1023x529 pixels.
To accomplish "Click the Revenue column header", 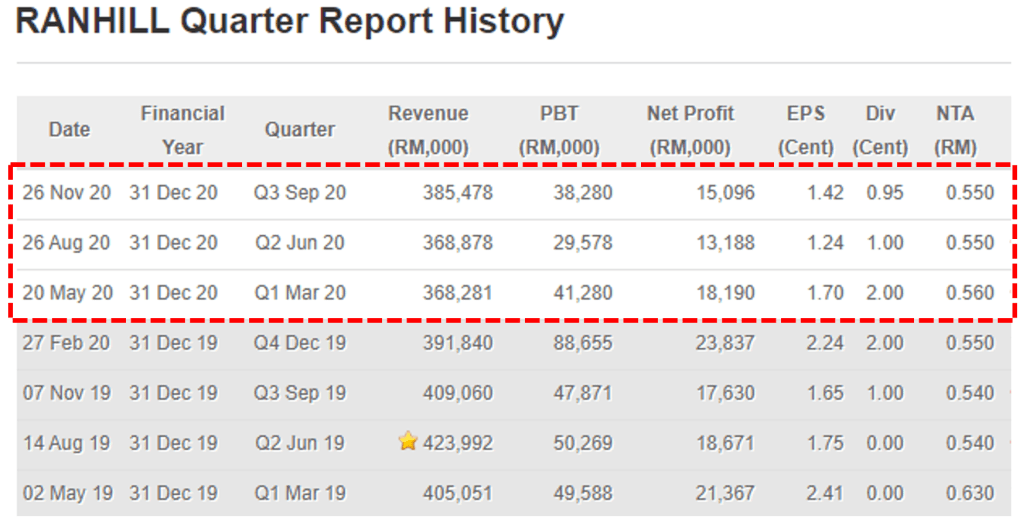I will 428,130.
